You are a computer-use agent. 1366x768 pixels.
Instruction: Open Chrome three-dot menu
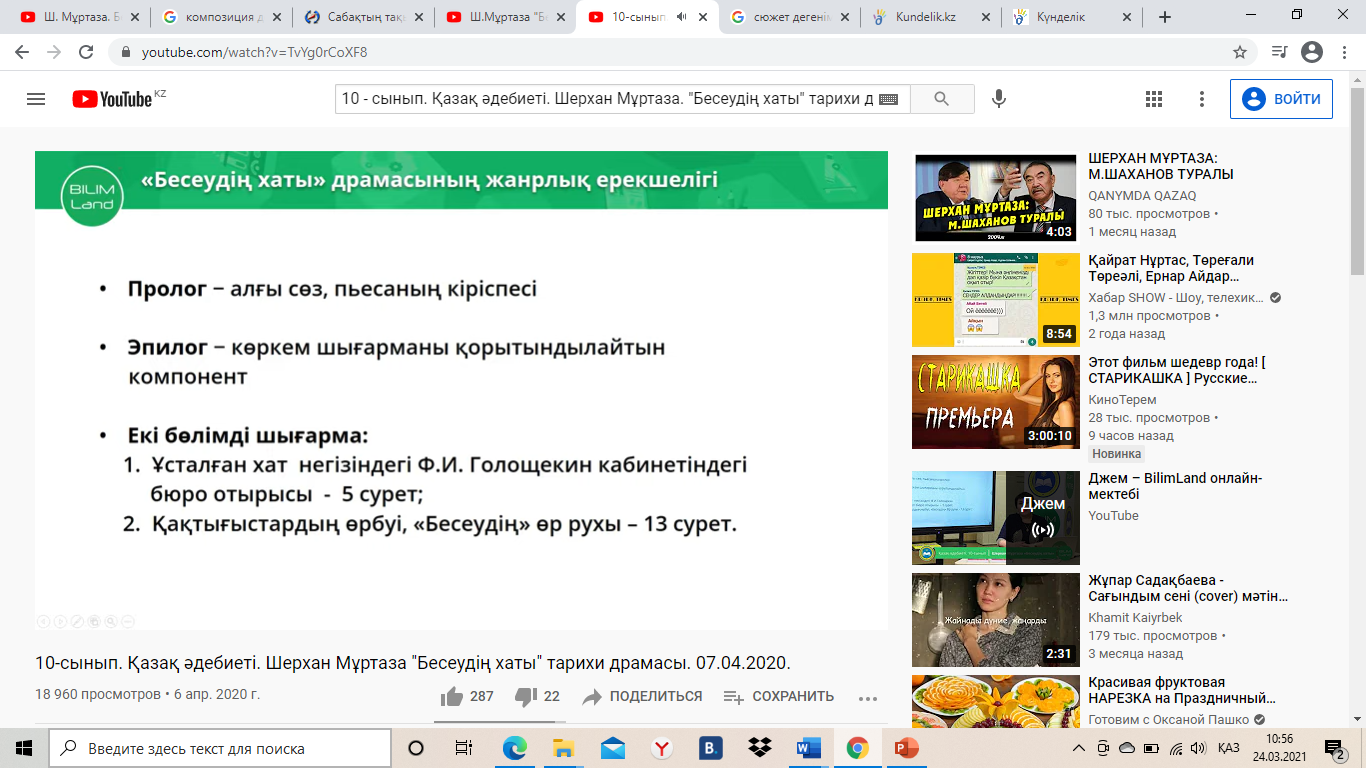(1345, 52)
